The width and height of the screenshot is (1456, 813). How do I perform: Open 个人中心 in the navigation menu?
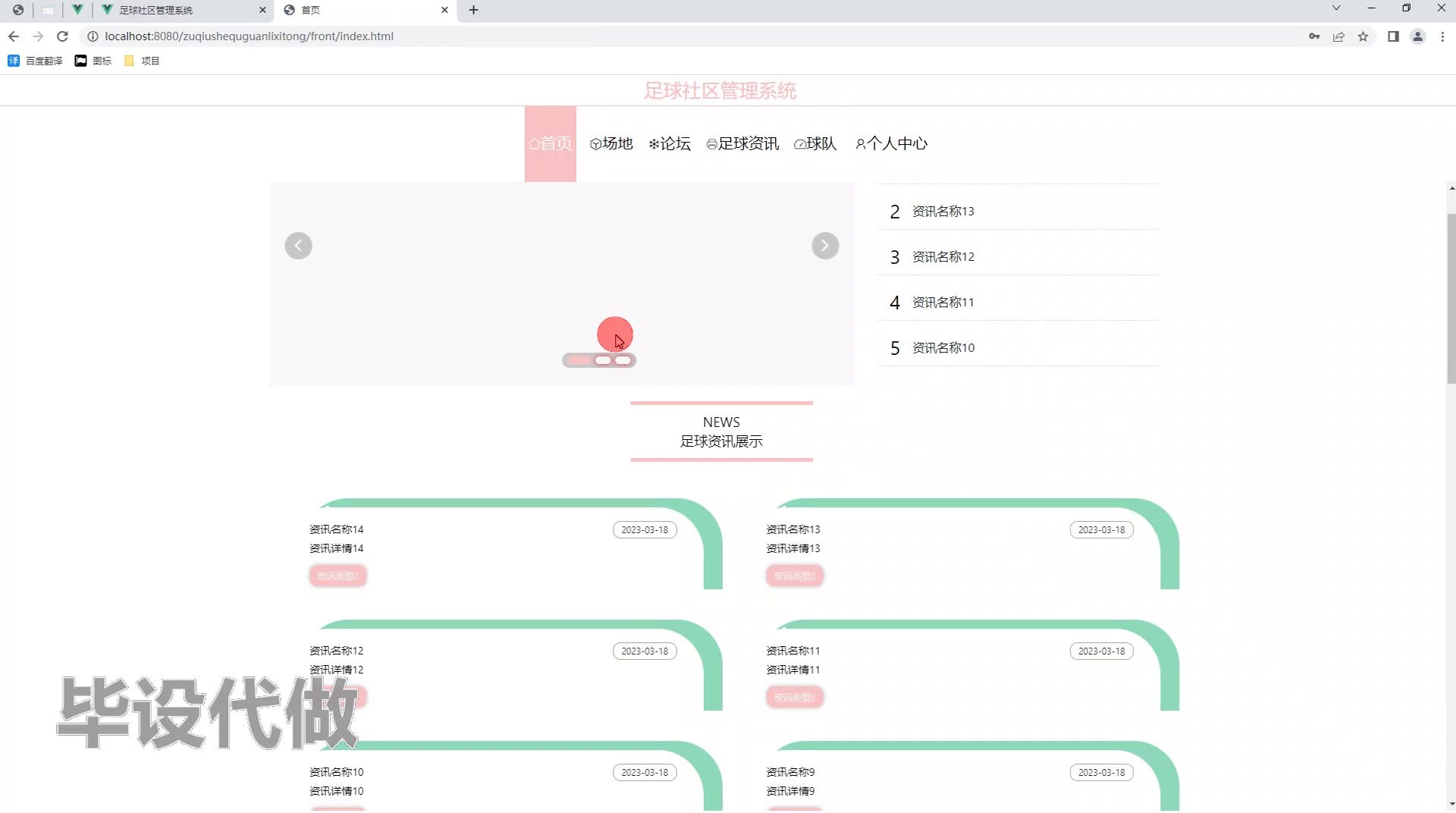[x=891, y=144]
